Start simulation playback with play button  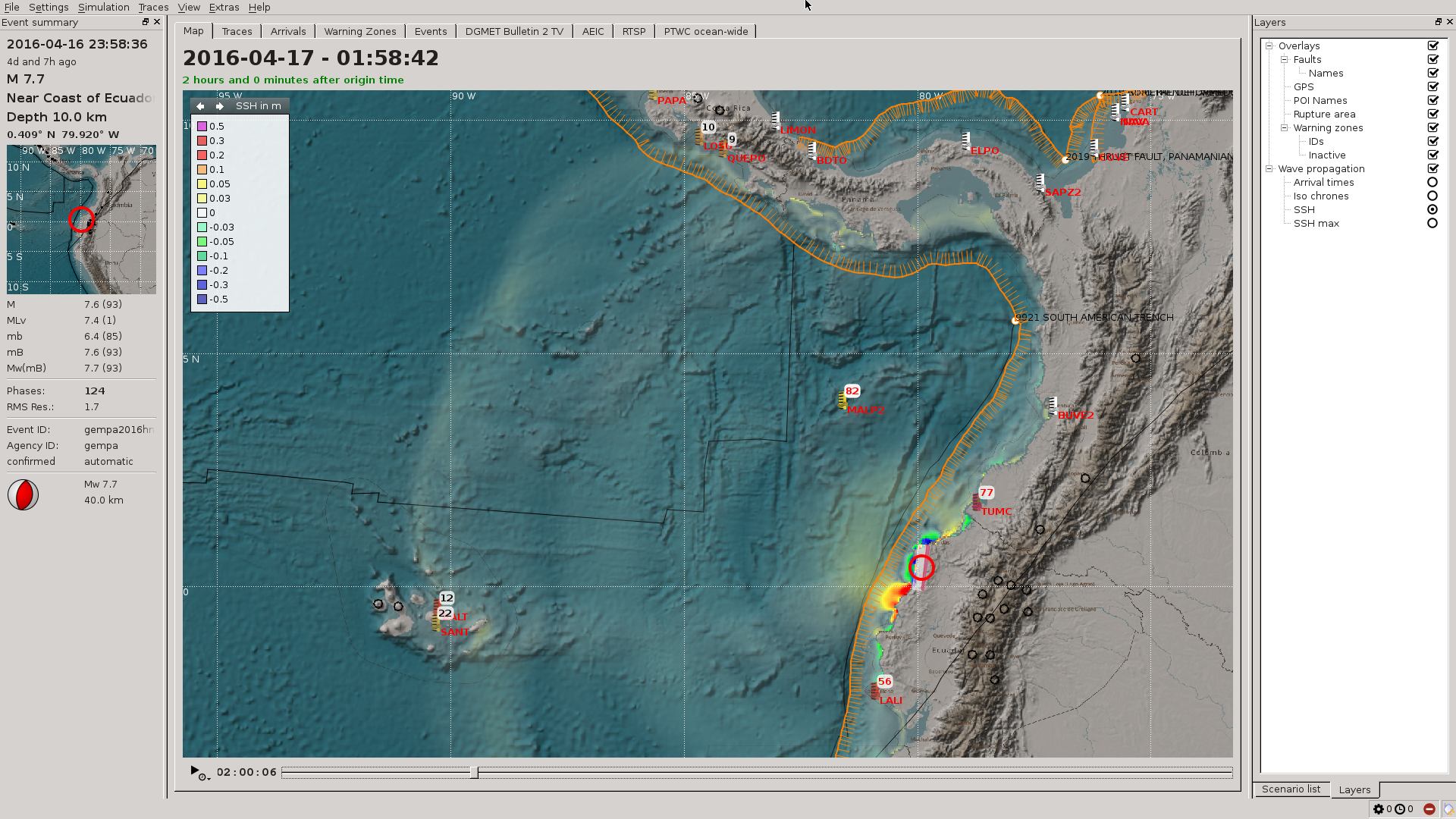194,770
